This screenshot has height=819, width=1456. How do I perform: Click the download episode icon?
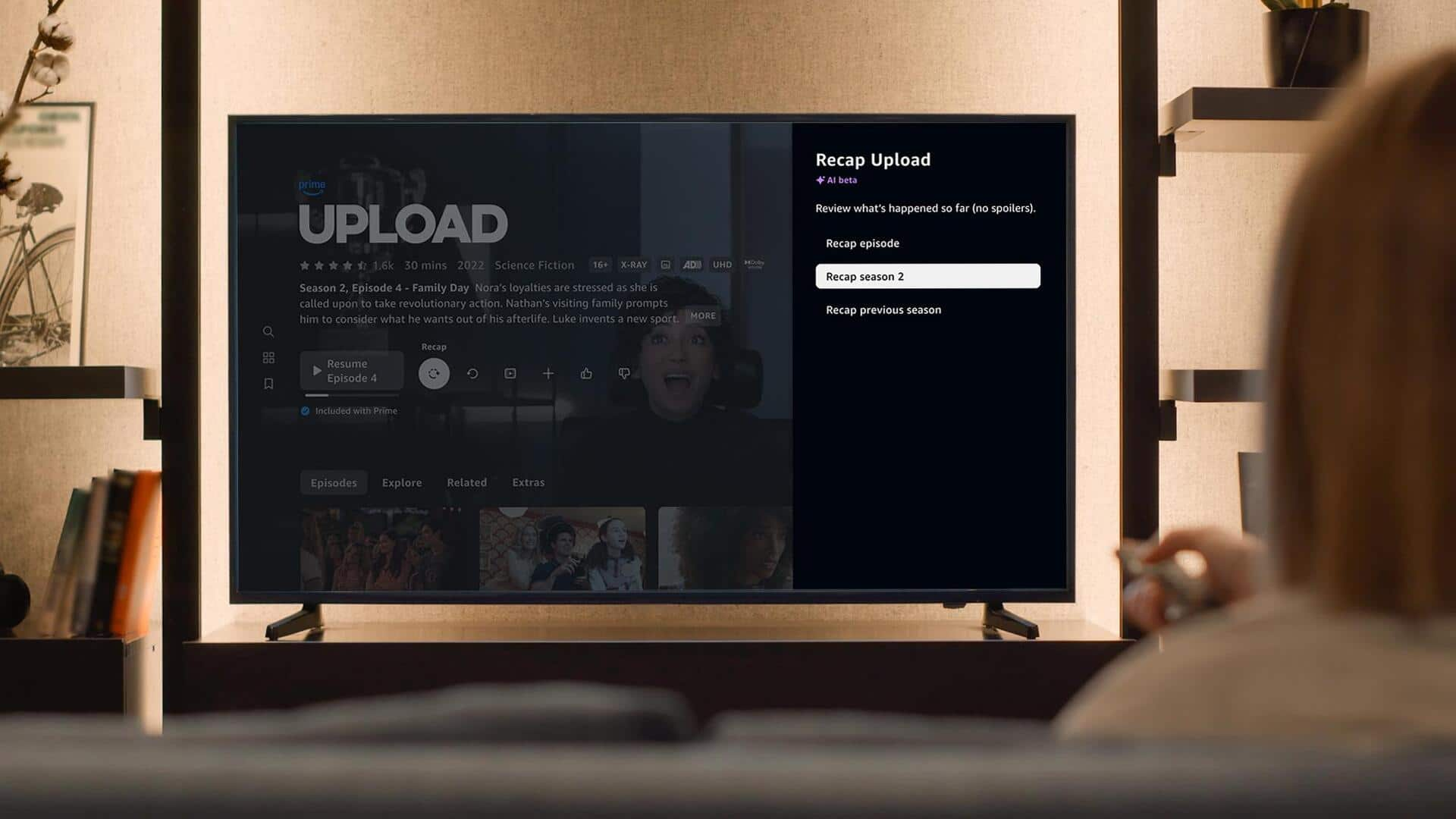pyautogui.click(x=510, y=373)
